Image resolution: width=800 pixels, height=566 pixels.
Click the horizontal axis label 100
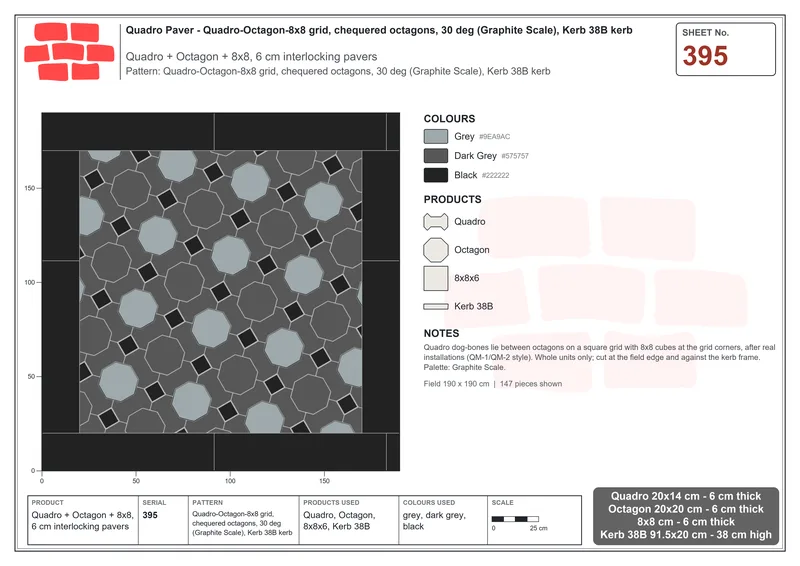tap(230, 481)
